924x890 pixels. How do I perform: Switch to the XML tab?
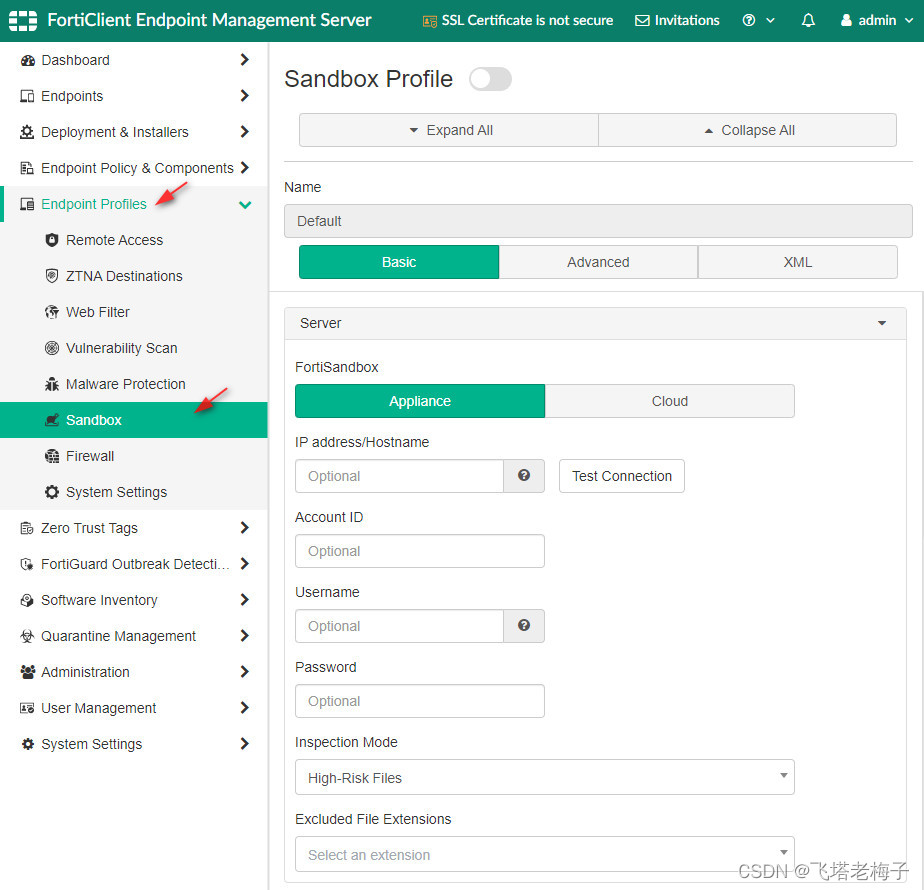point(798,262)
